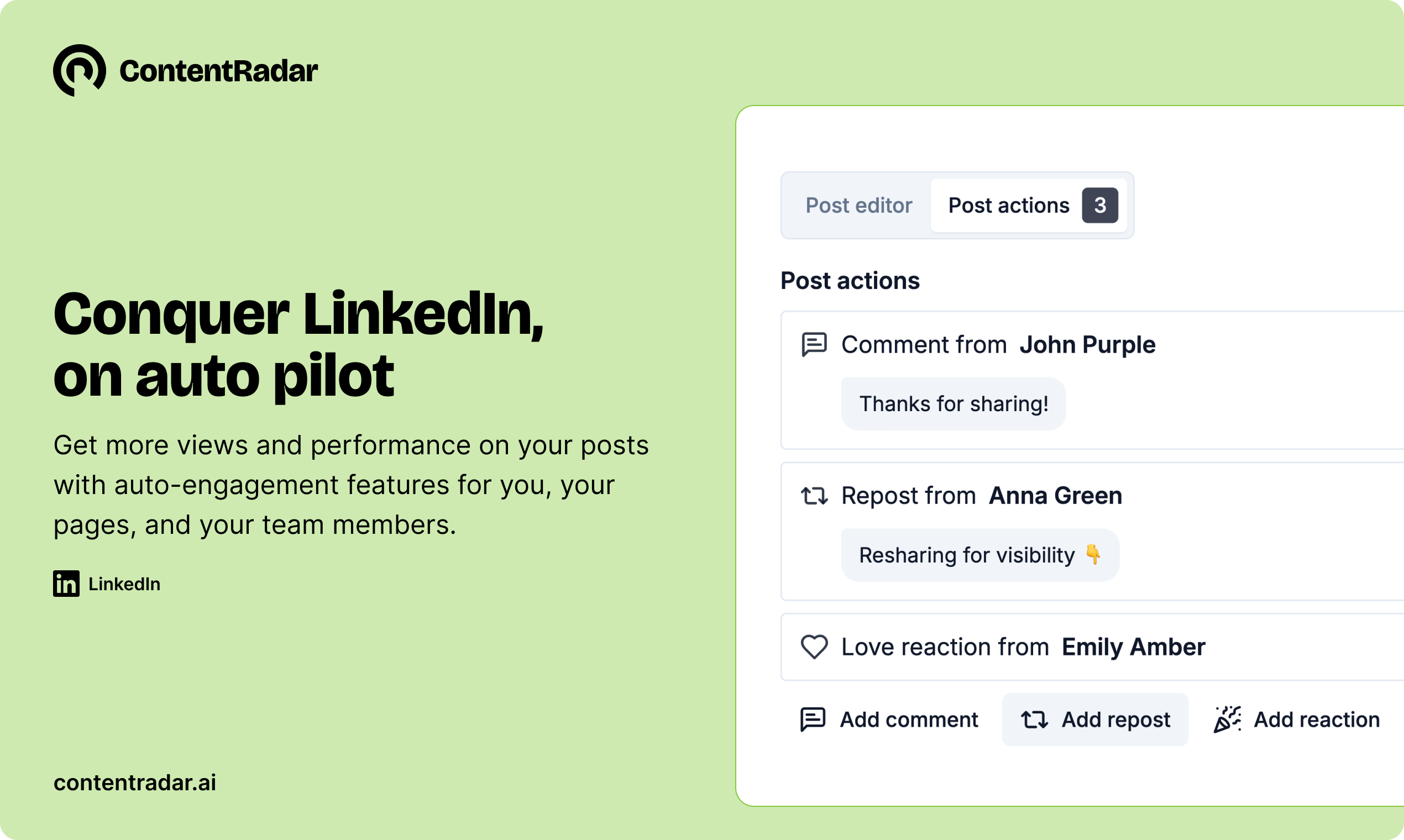Click the repost arrows icon in Add repost
The image size is (1404, 840).
[x=1034, y=720]
